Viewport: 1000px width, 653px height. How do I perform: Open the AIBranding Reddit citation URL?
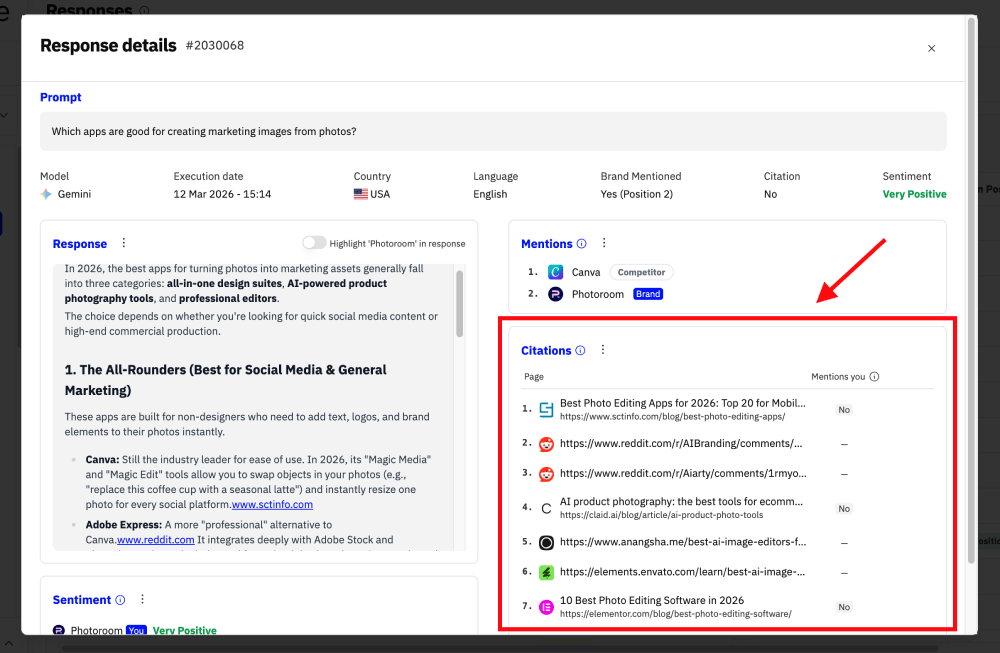(x=680, y=443)
